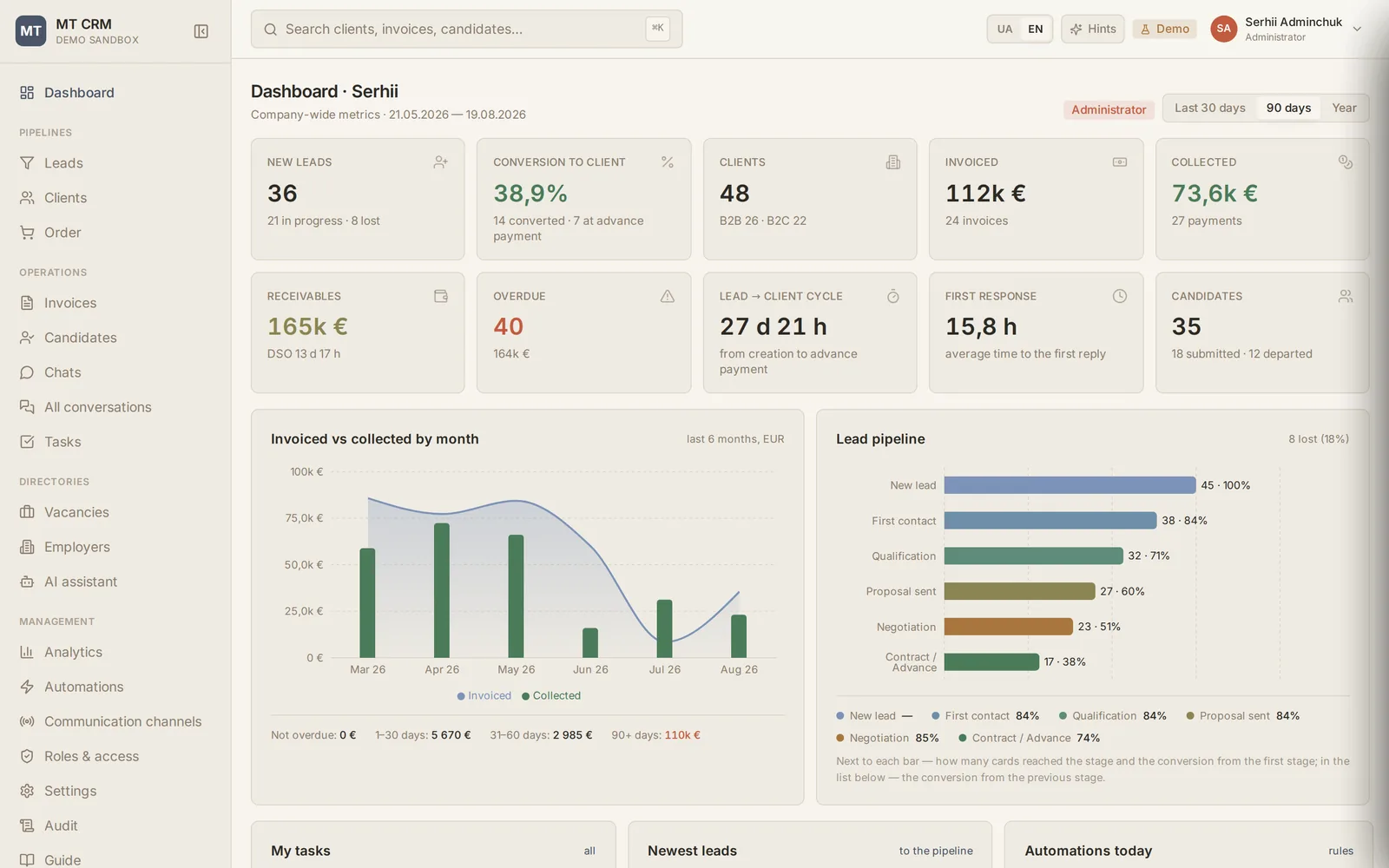Click the Clients people icon
This screenshot has width=1389, height=868.
(27, 198)
